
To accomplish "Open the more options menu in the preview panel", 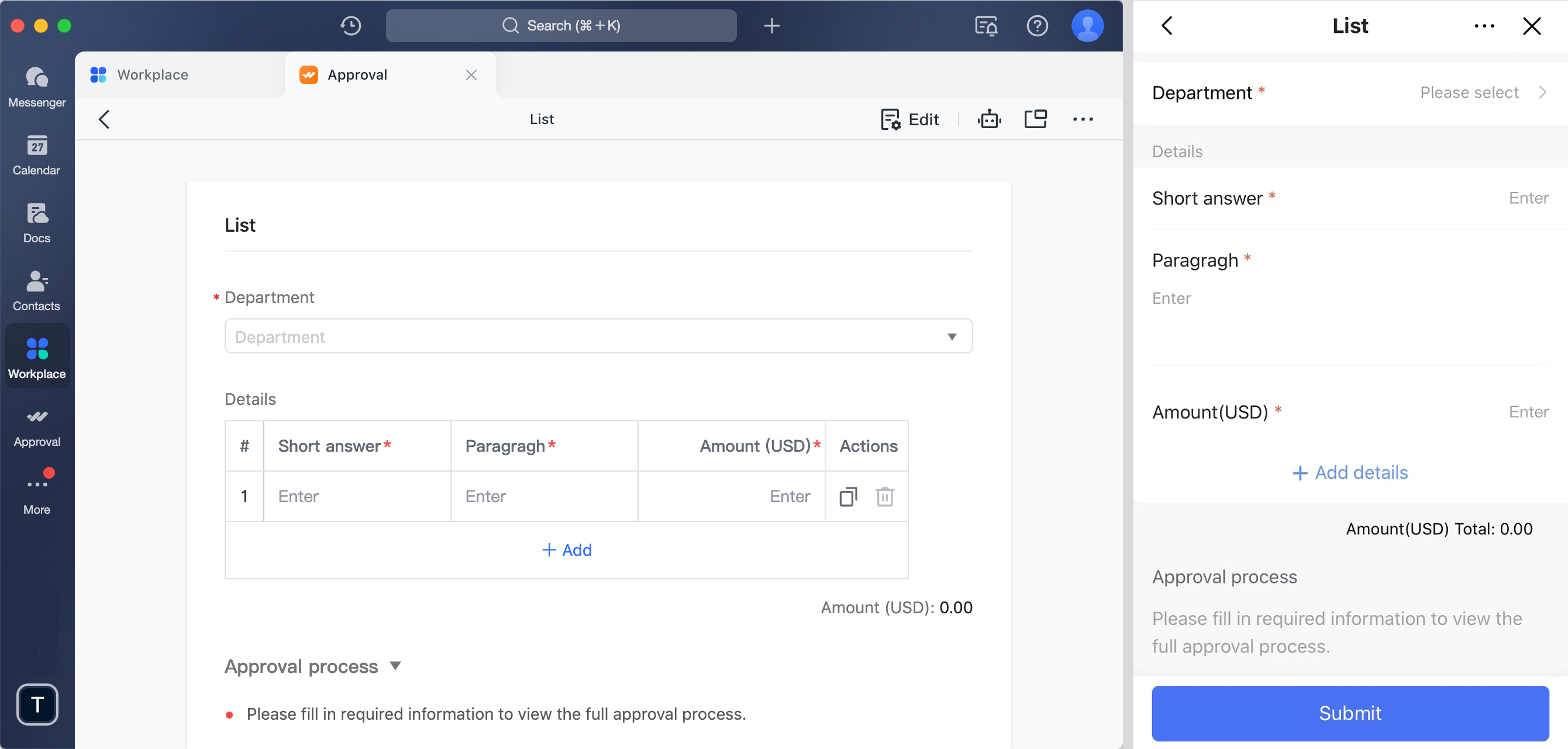I will pos(1484,26).
